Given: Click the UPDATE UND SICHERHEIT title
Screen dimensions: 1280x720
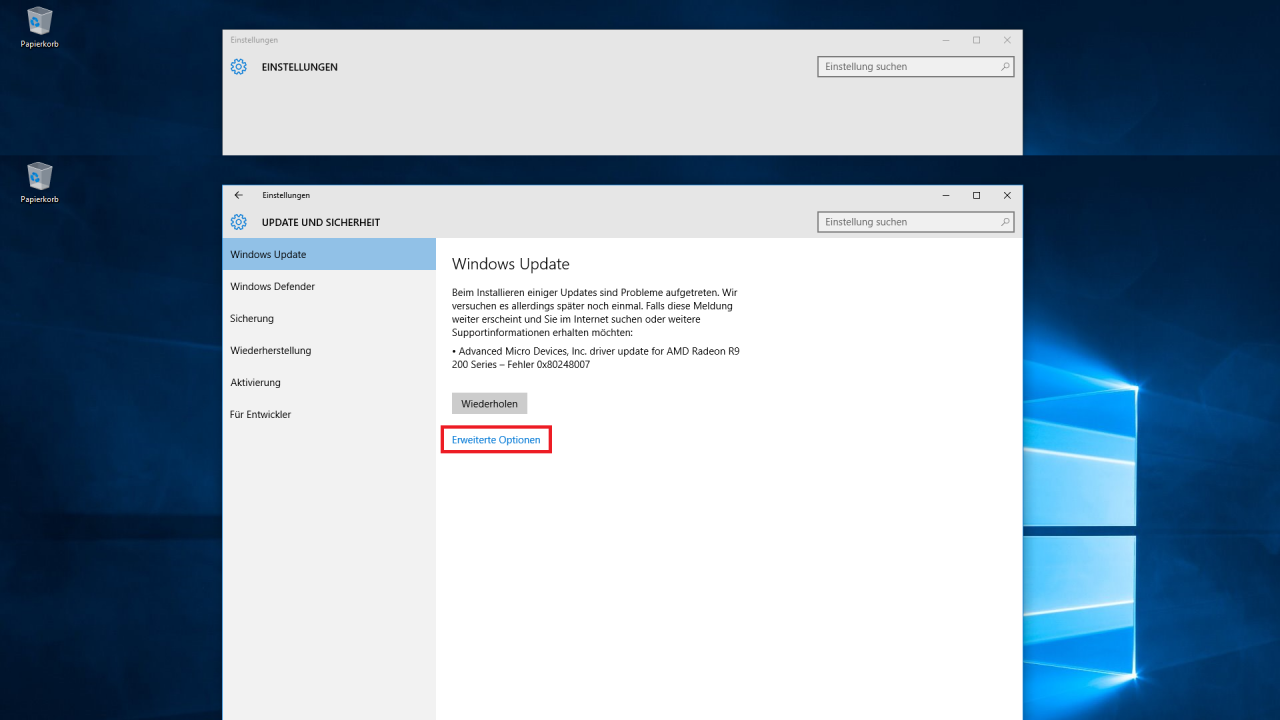Looking at the screenshot, I should [321, 222].
